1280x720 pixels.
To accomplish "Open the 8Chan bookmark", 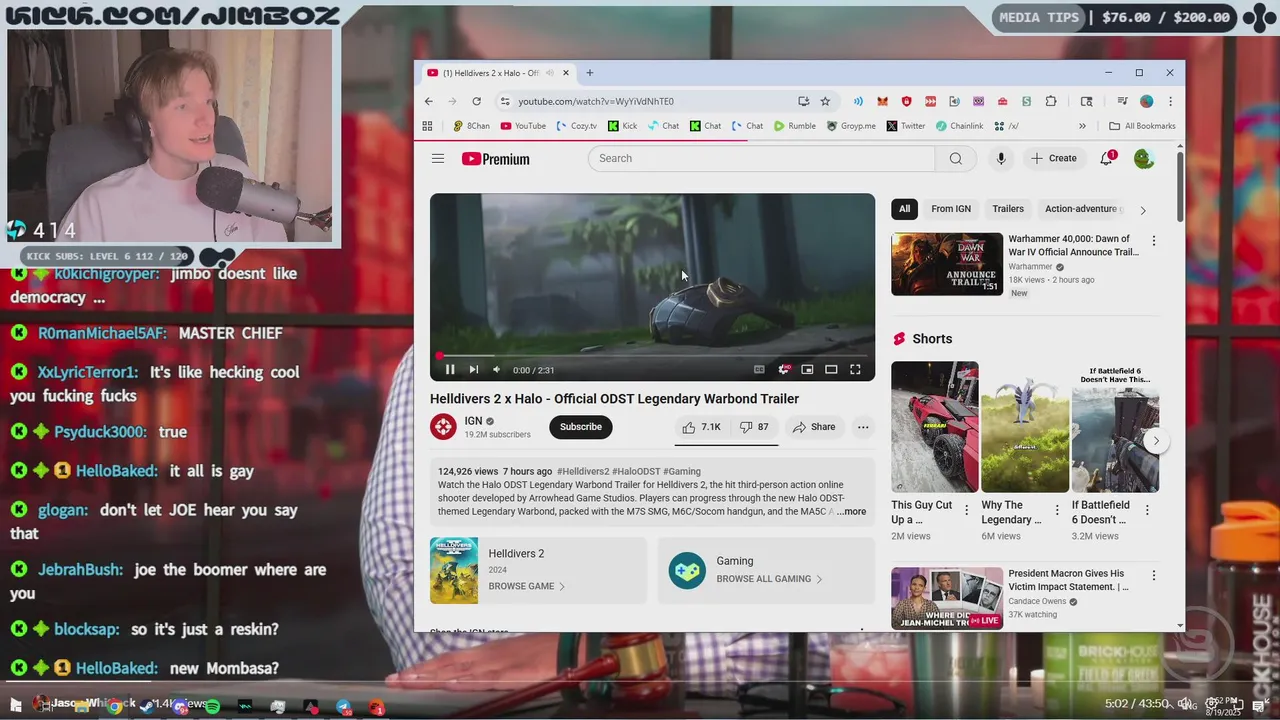I will click(471, 126).
